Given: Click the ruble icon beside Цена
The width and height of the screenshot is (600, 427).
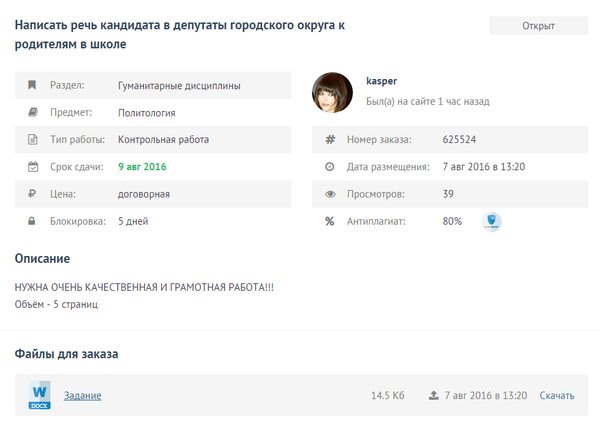Looking at the screenshot, I should [32, 194].
